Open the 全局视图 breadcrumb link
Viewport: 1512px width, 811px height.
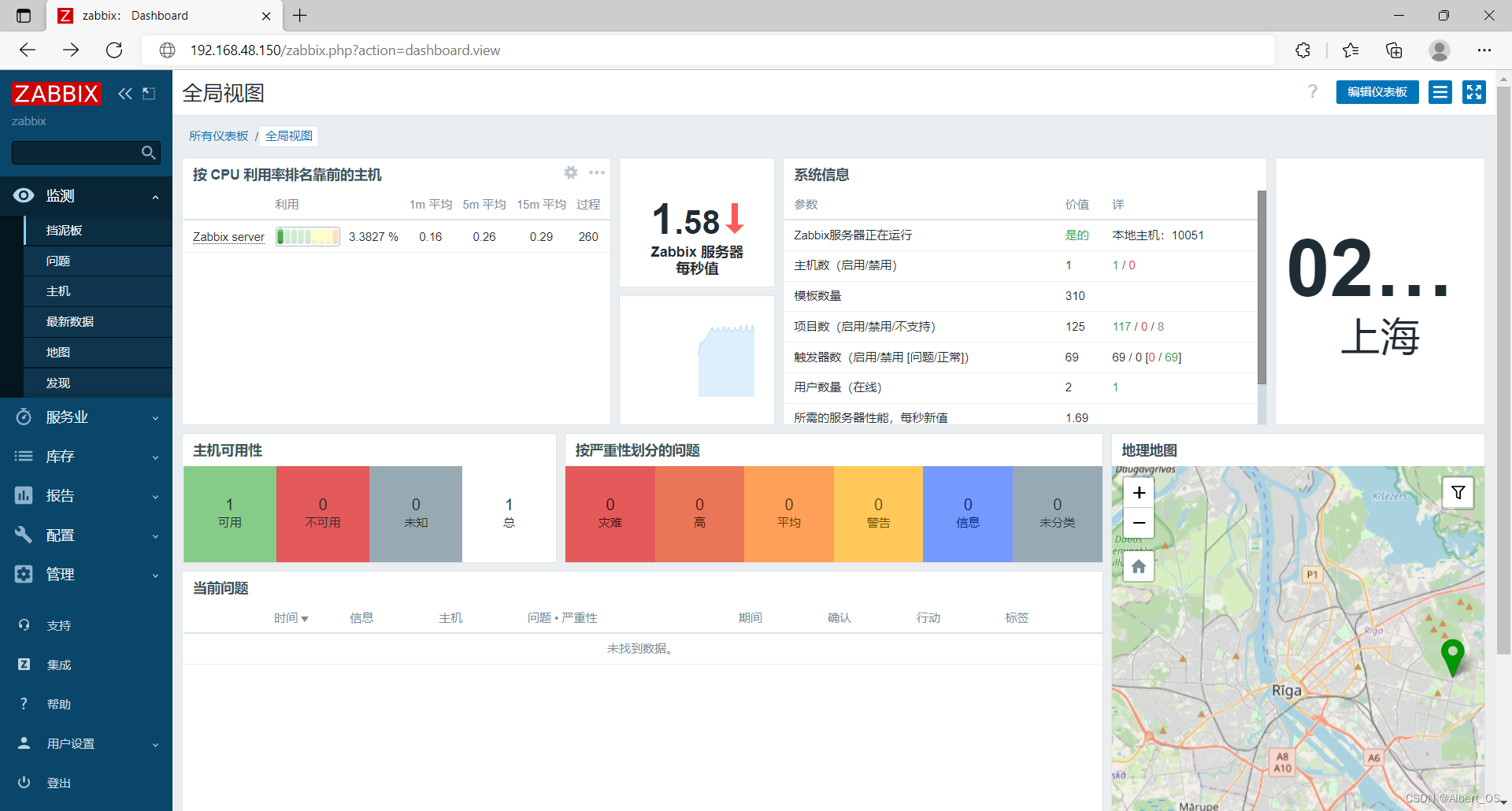(x=289, y=136)
